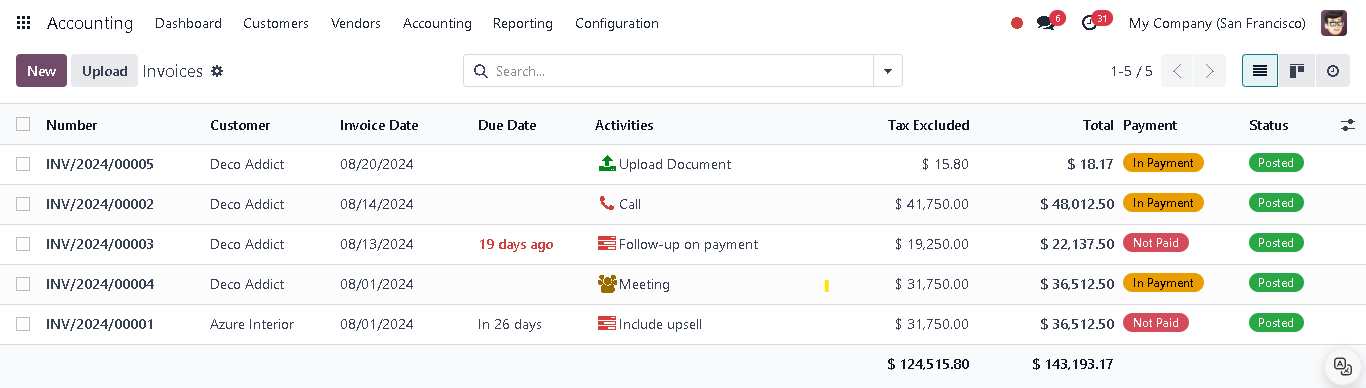Toggle the select-all checkbox in header
1366x388 pixels.
click(x=23, y=124)
